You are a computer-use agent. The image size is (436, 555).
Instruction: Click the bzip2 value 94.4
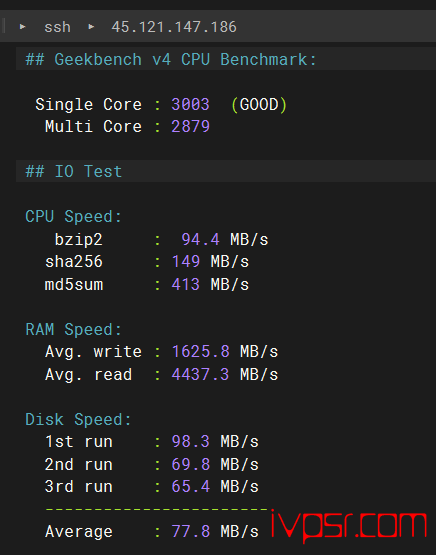click(x=200, y=240)
